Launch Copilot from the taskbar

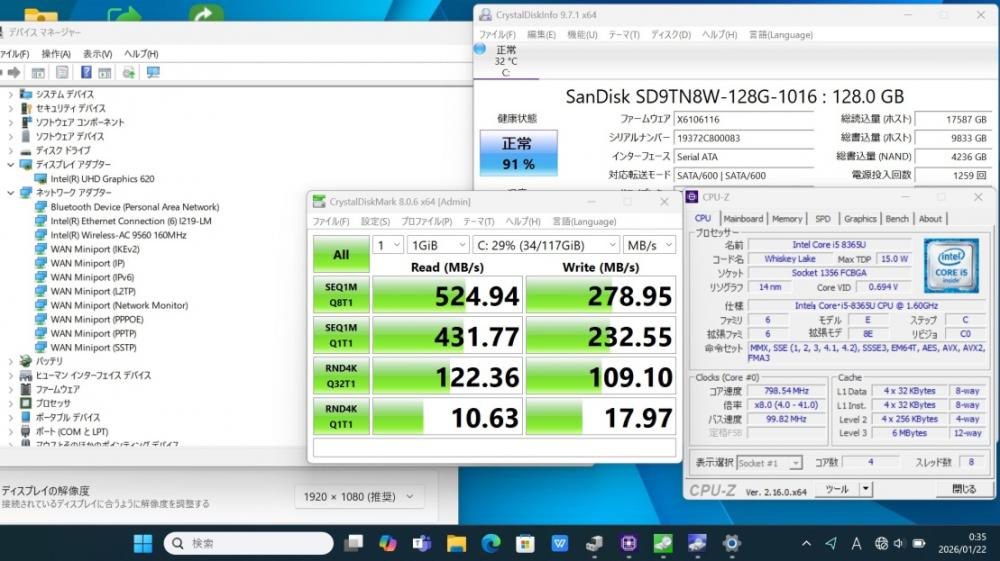click(x=388, y=543)
